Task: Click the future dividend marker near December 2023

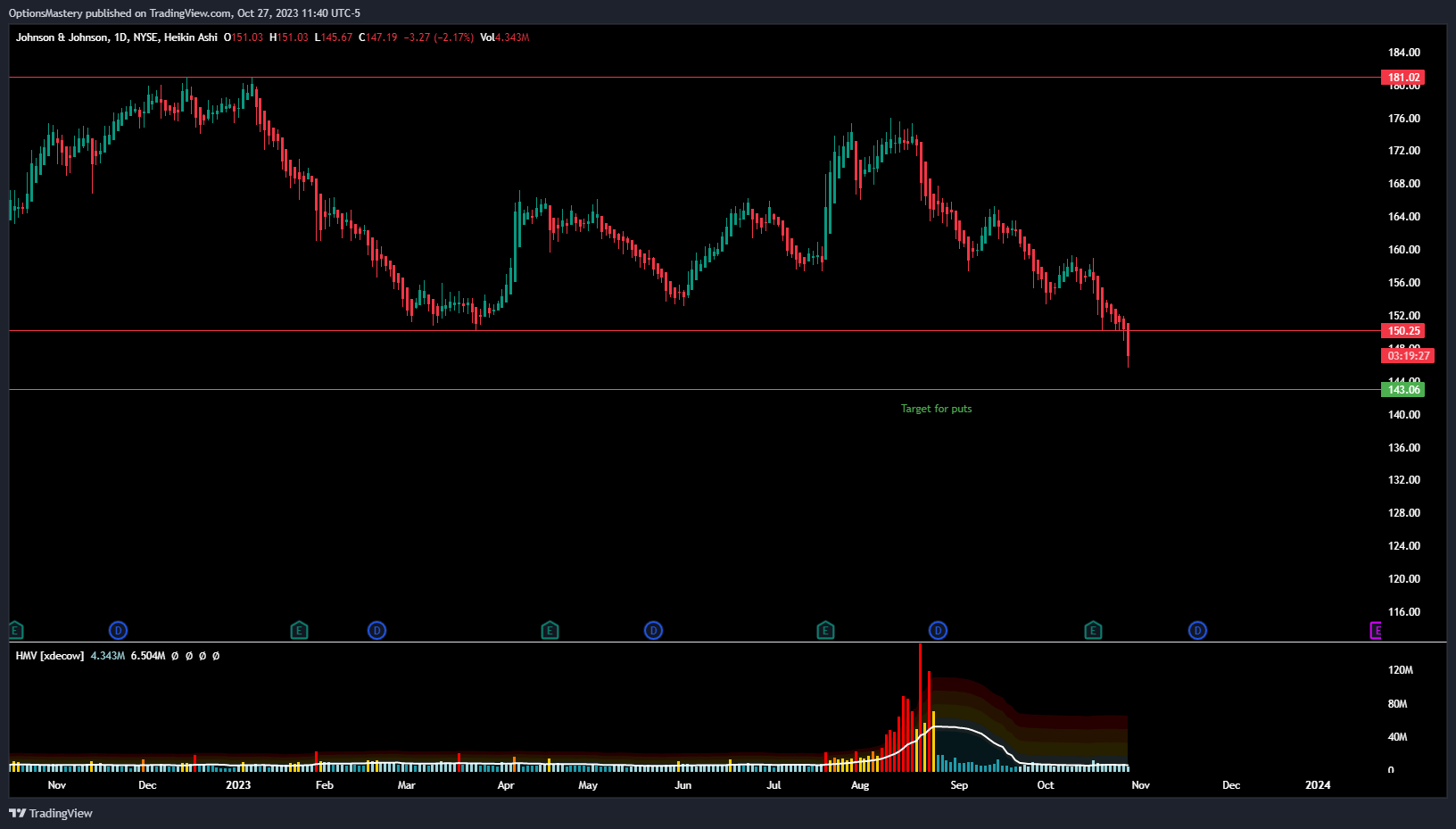Action: pyautogui.click(x=1197, y=631)
